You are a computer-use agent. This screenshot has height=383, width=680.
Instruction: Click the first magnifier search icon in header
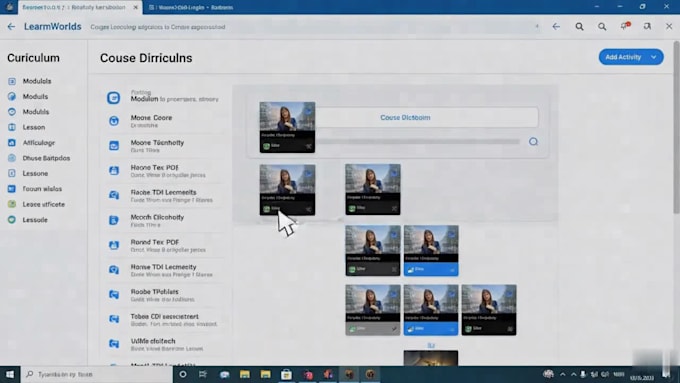click(x=579, y=26)
